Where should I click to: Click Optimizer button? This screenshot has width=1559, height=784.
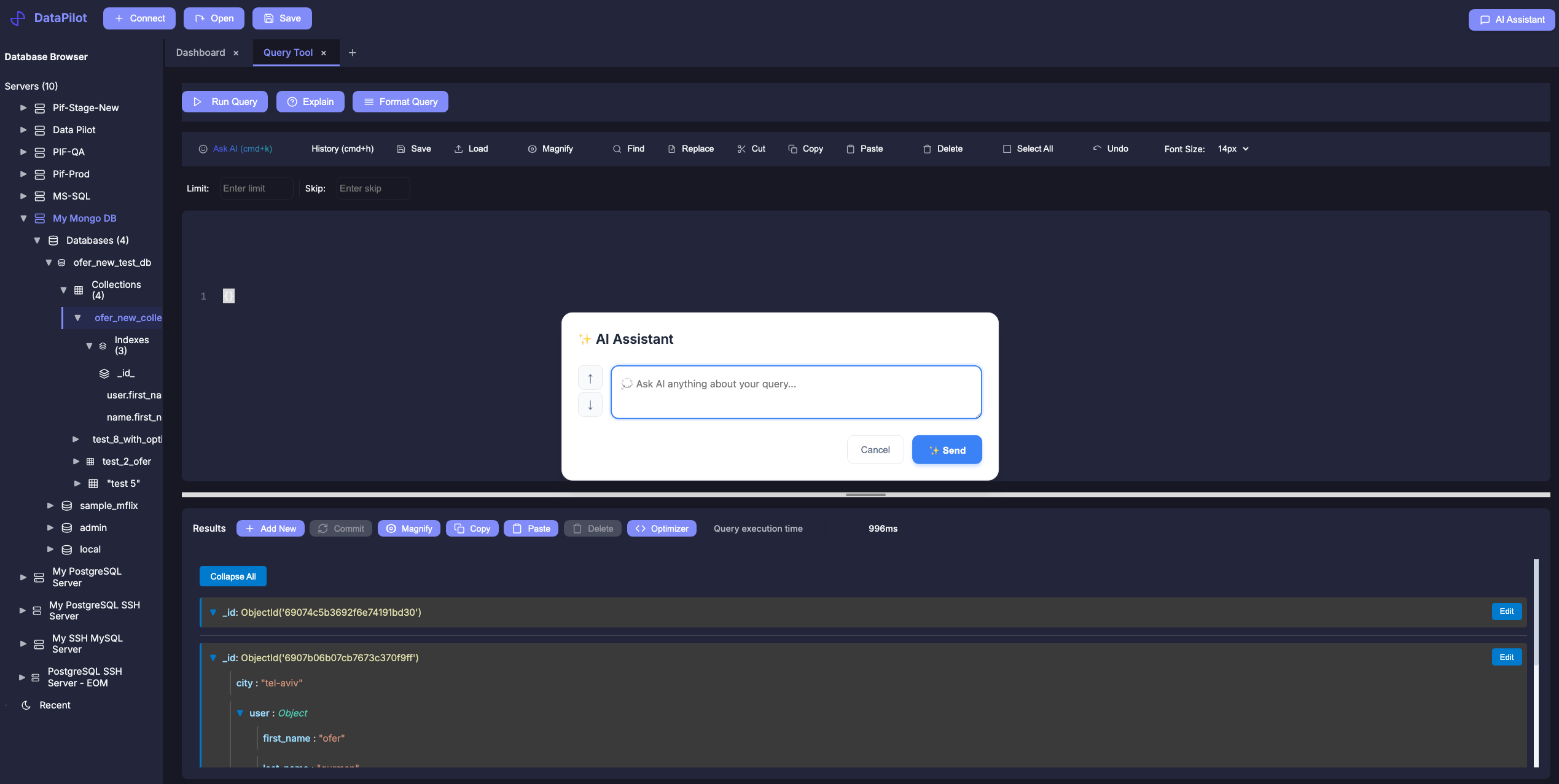[662, 529]
